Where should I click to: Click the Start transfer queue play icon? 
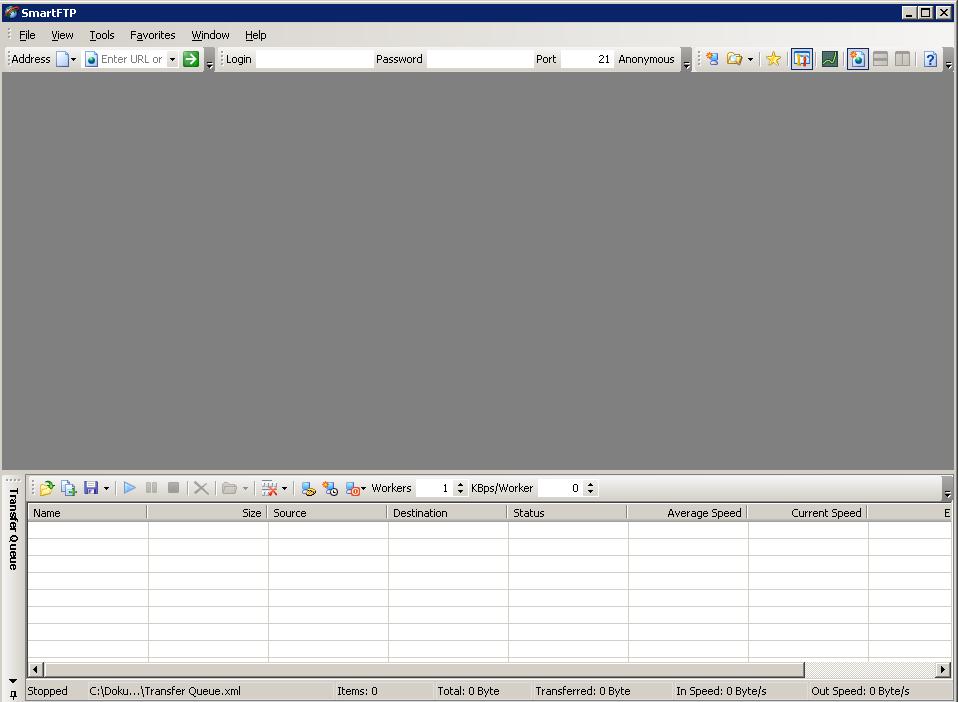tap(129, 488)
